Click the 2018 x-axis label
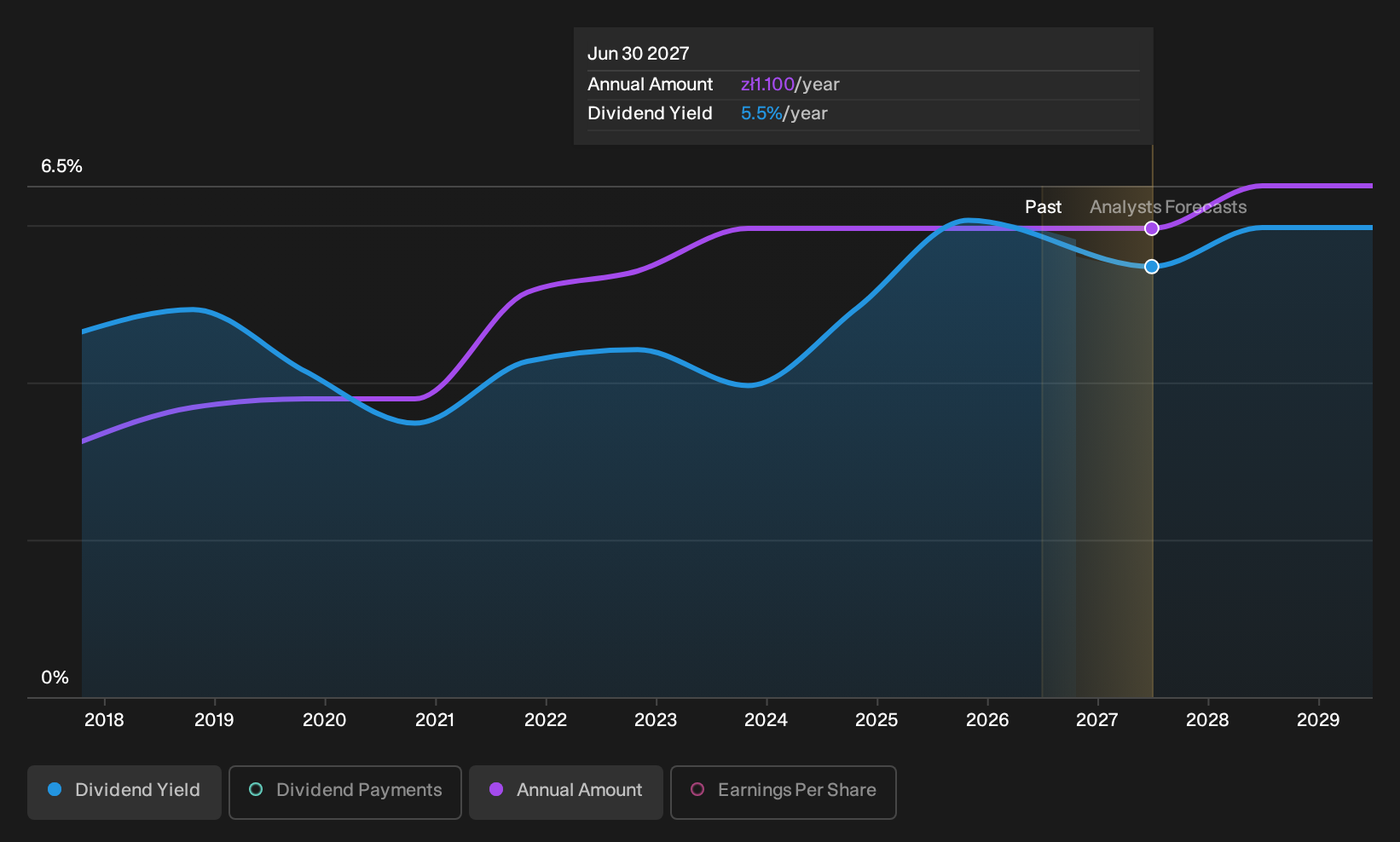Viewport: 1400px width, 842px height. click(104, 720)
